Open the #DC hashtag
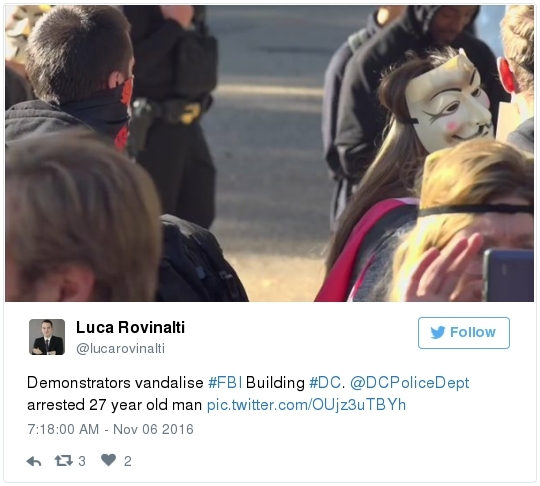This screenshot has height=486, width=540. click(x=325, y=383)
